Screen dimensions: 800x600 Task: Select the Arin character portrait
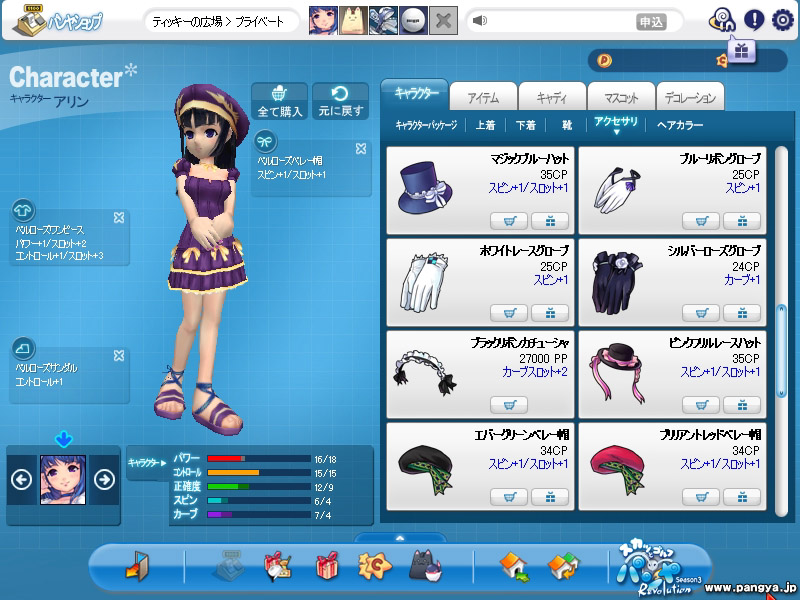pyautogui.click(x=63, y=480)
